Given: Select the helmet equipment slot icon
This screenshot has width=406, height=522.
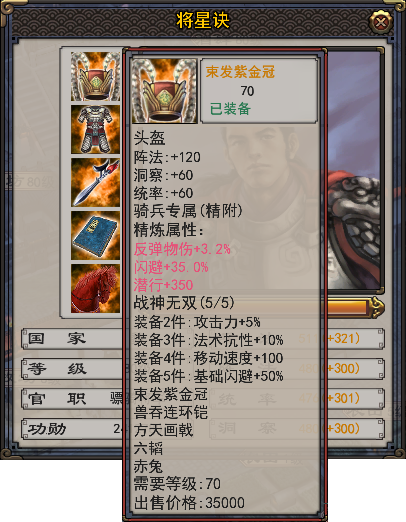Looking at the screenshot, I should coord(95,76).
